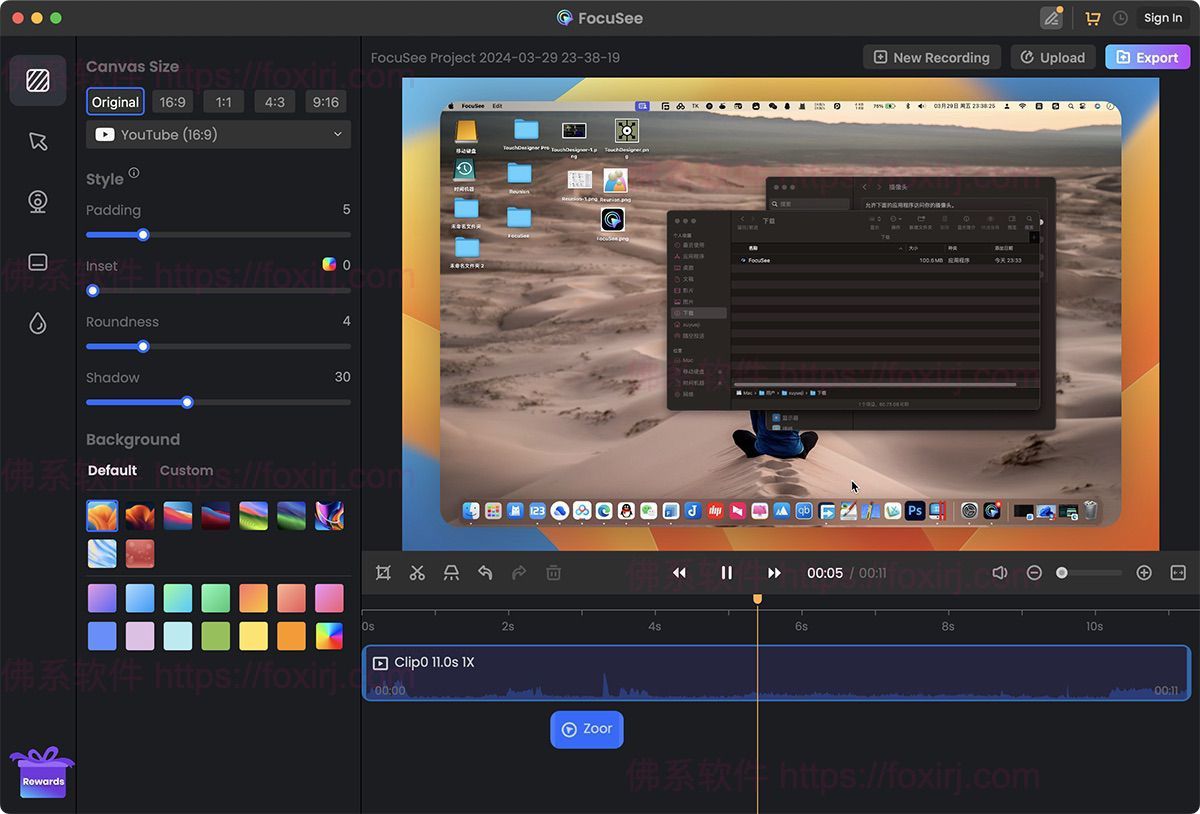Pause the video playback
Viewport: 1200px width, 814px height.
click(x=726, y=572)
